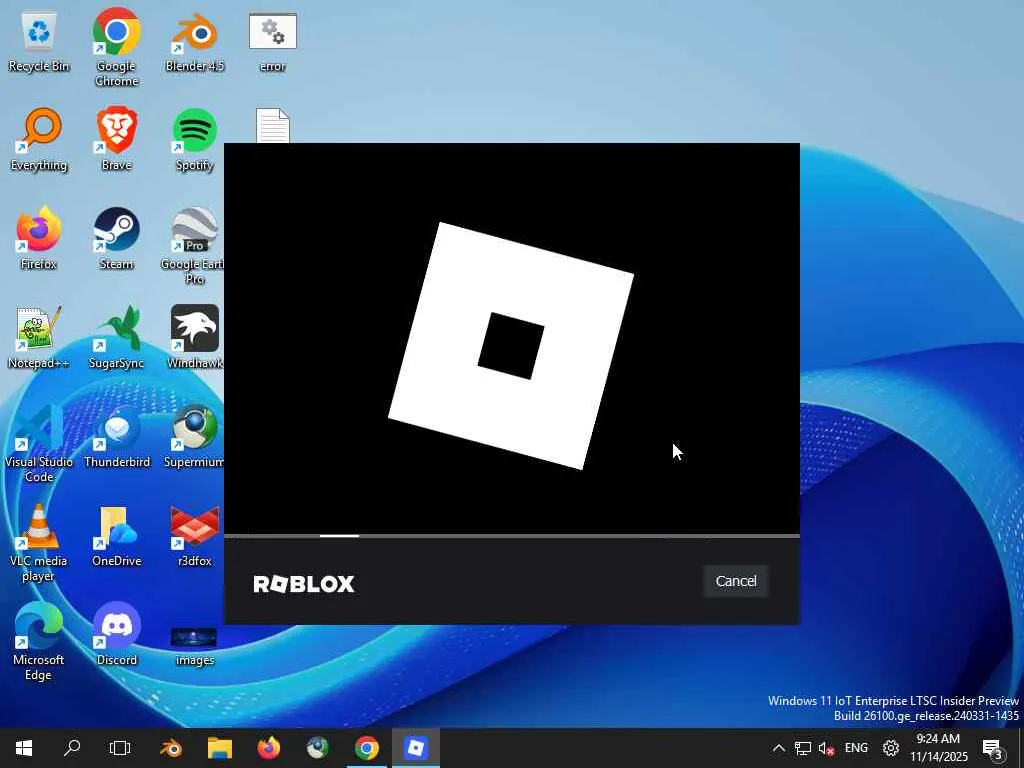Open the notification center icon
1024x768 pixels.
992,748
